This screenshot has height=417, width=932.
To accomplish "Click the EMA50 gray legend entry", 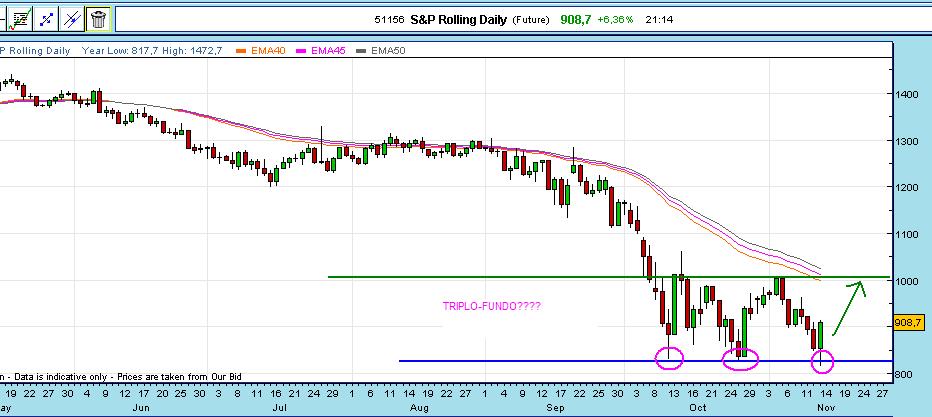I will [381, 50].
